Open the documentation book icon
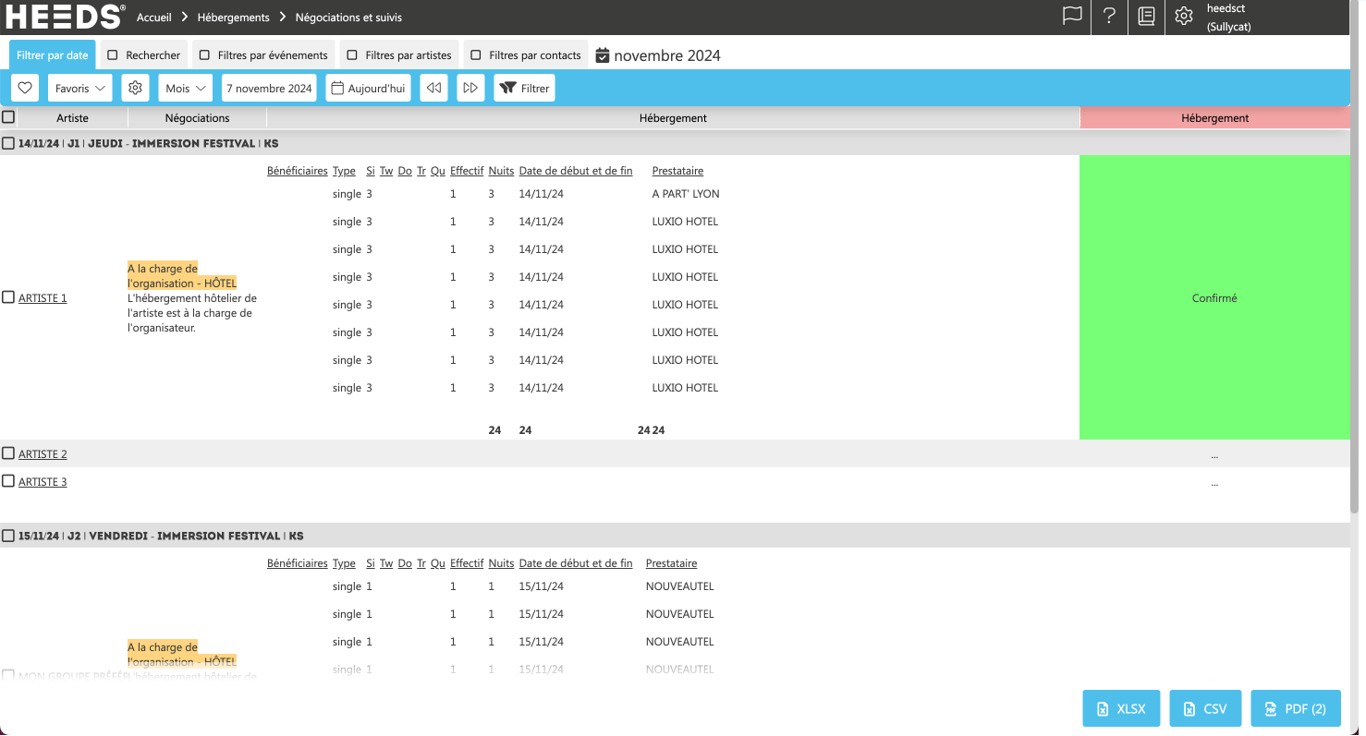Image resolution: width=1366 pixels, height=736 pixels. (x=1146, y=16)
